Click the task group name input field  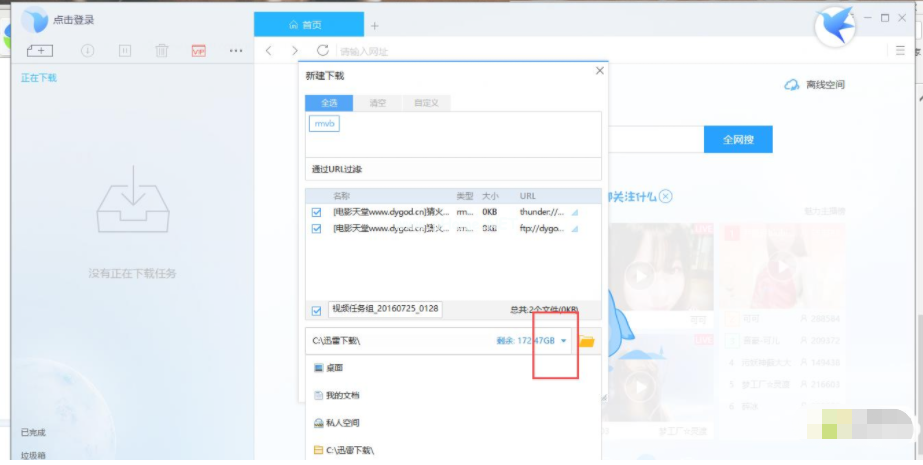(385, 309)
